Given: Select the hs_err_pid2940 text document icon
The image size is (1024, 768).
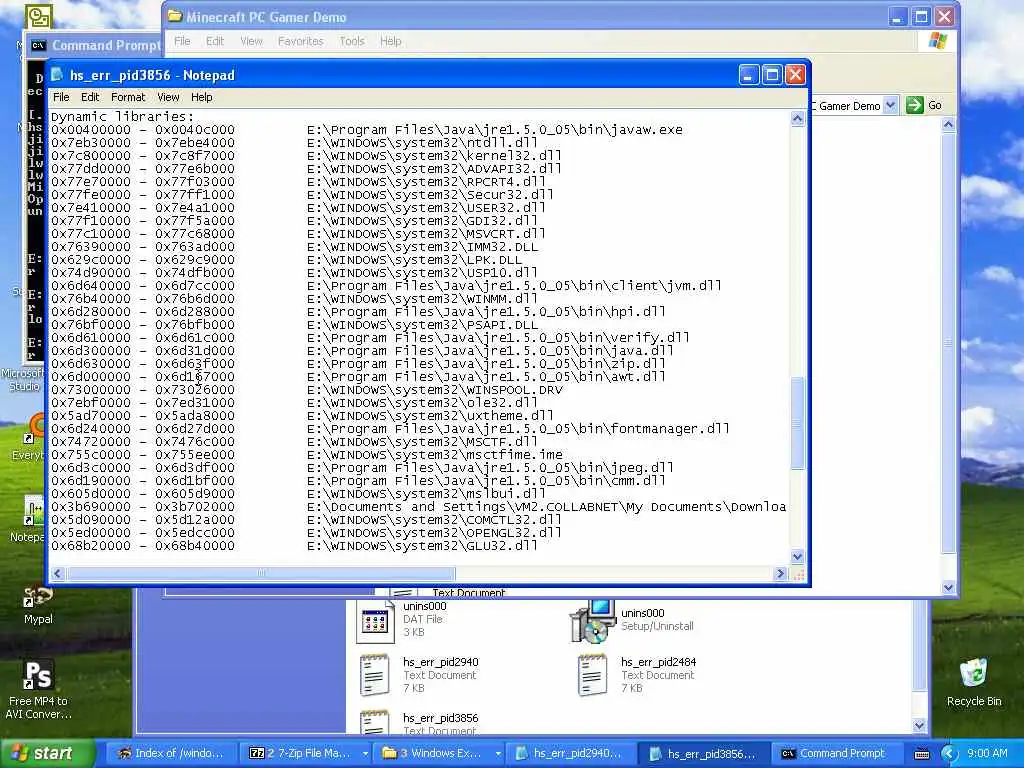Looking at the screenshot, I should point(375,675).
